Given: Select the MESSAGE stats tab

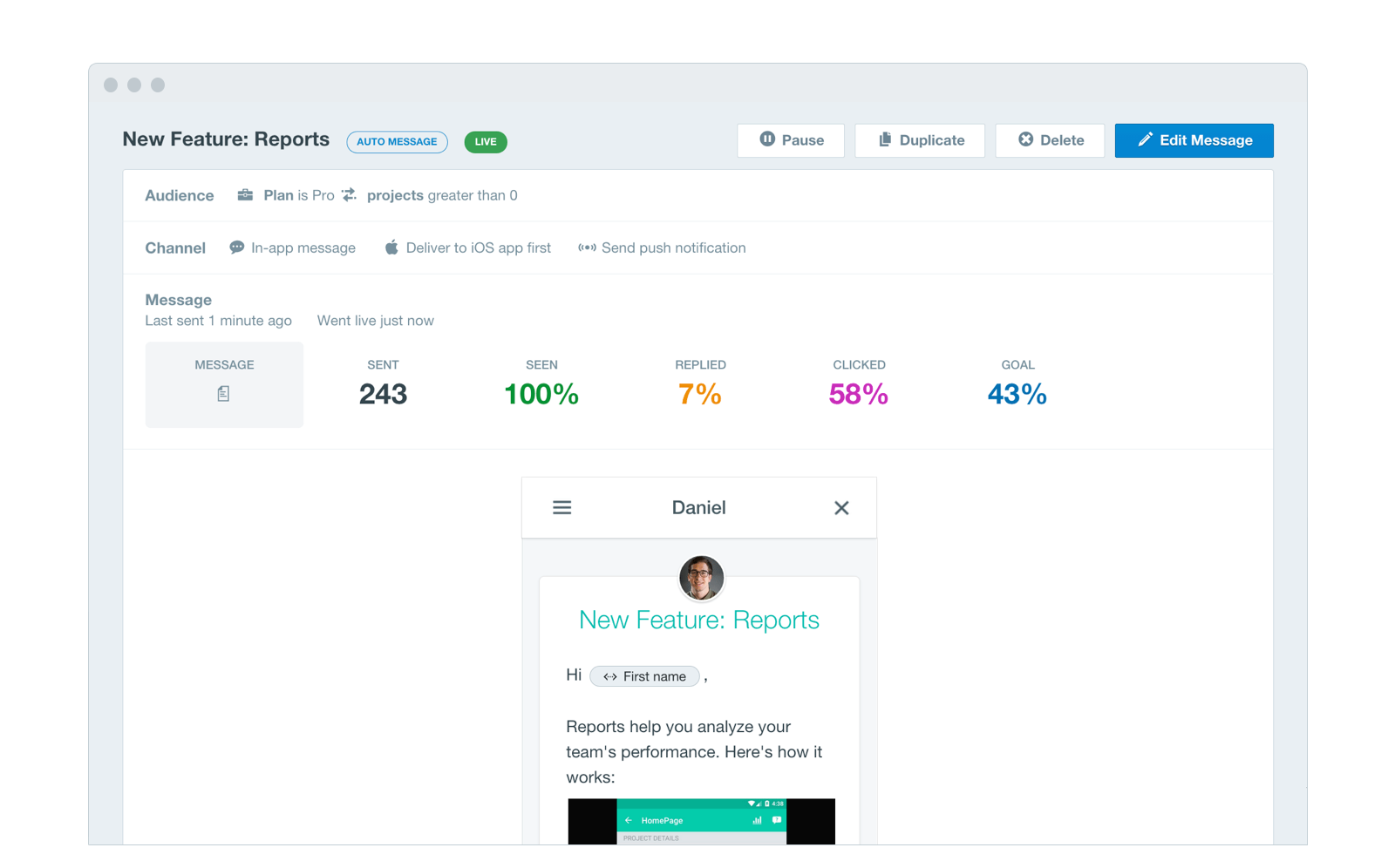Looking at the screenshot, I should 224,384.
